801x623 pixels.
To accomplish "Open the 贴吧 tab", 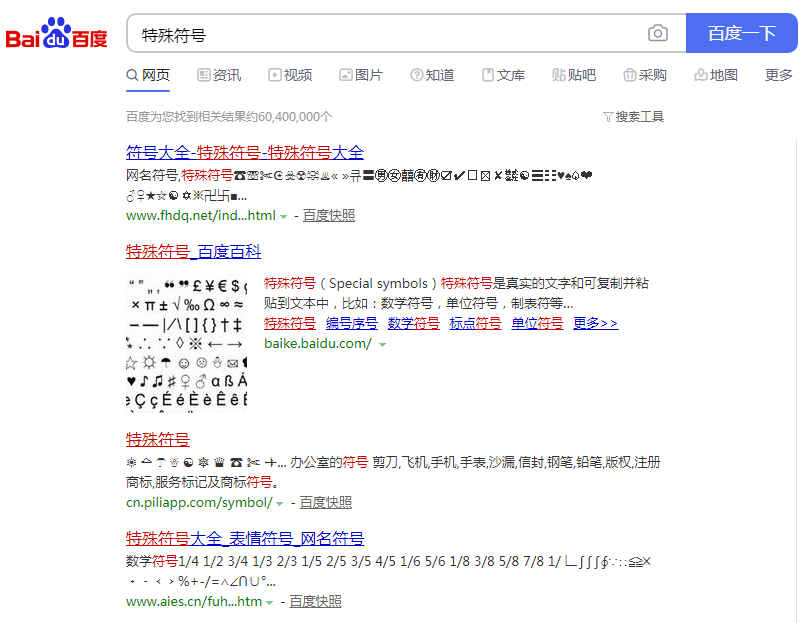I will pos(574,75).
